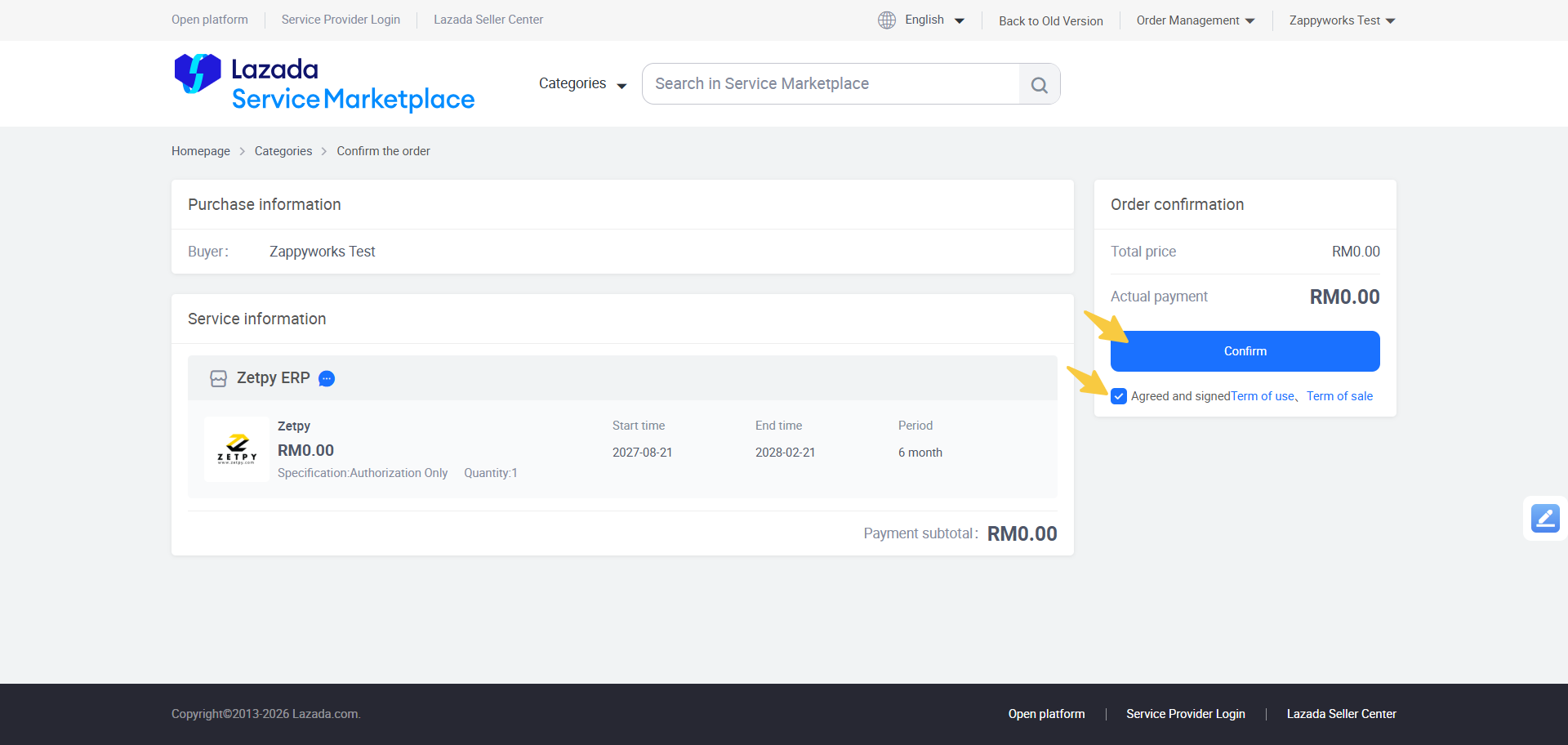Click the Total price RM0.00 value
The height and width of the screenshot is (745, 1568).
1356,252
